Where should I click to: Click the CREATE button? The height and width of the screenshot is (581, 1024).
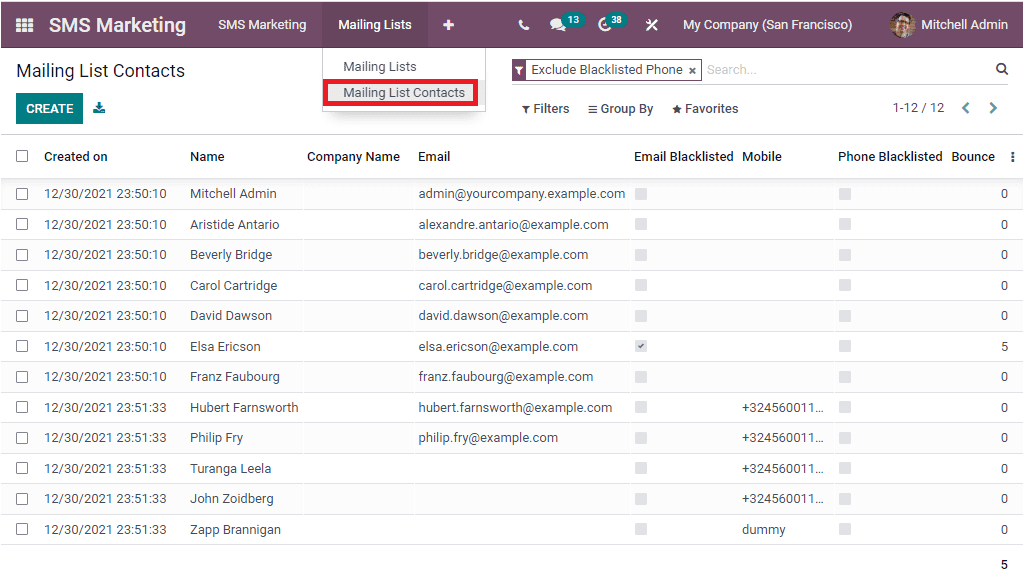pos(49,107)
